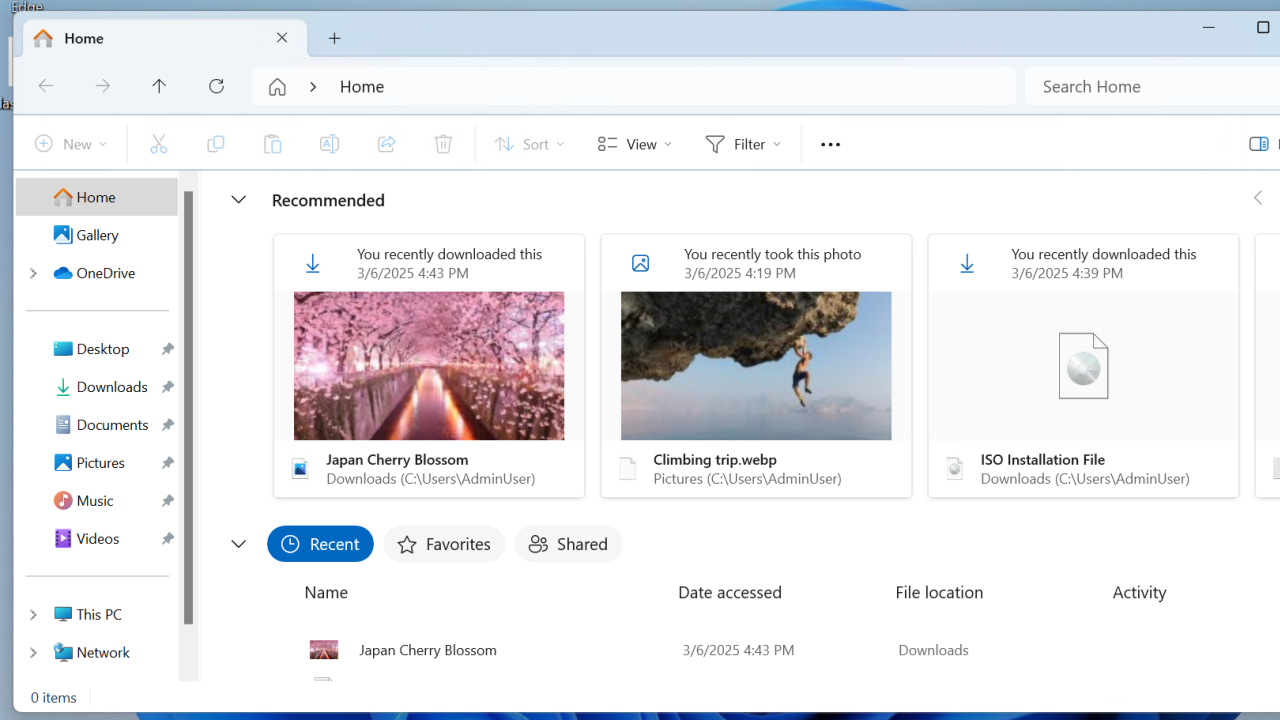Open Gallery in the sidebar
The width and height of the screenshot is (1280, 720).
[97, 235]
